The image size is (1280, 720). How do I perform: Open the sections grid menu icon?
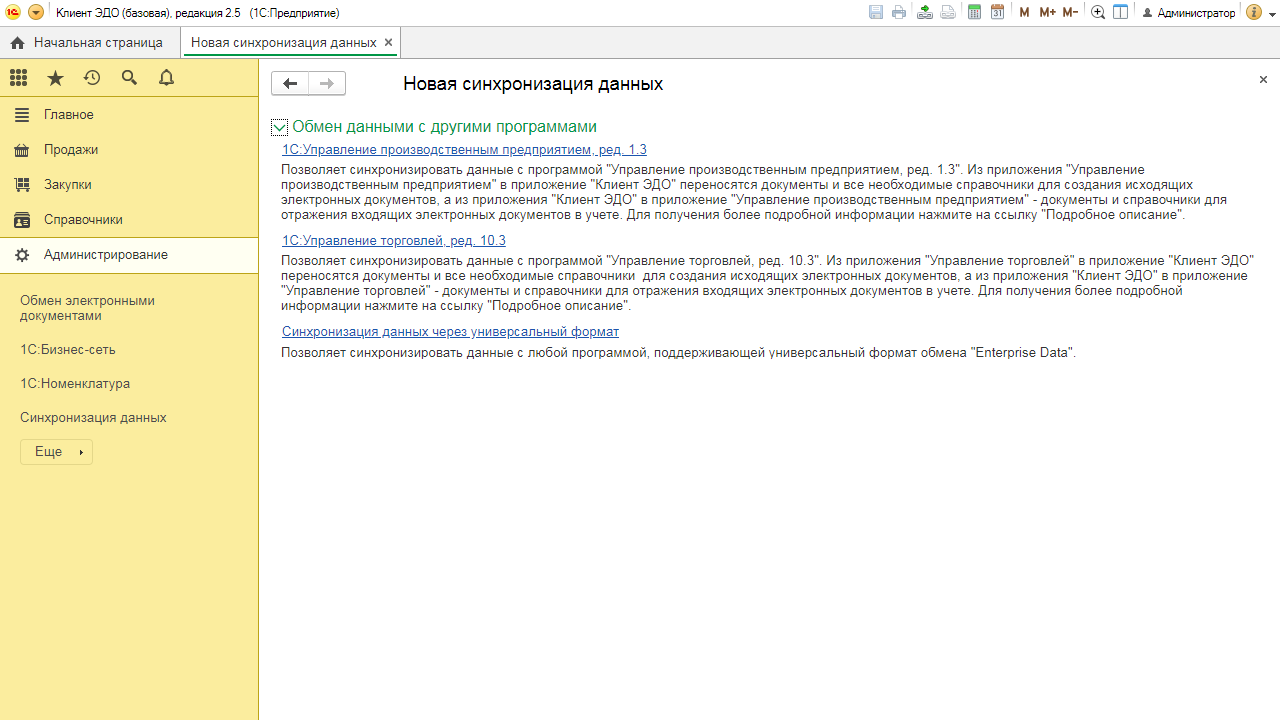tap(18, 78)
